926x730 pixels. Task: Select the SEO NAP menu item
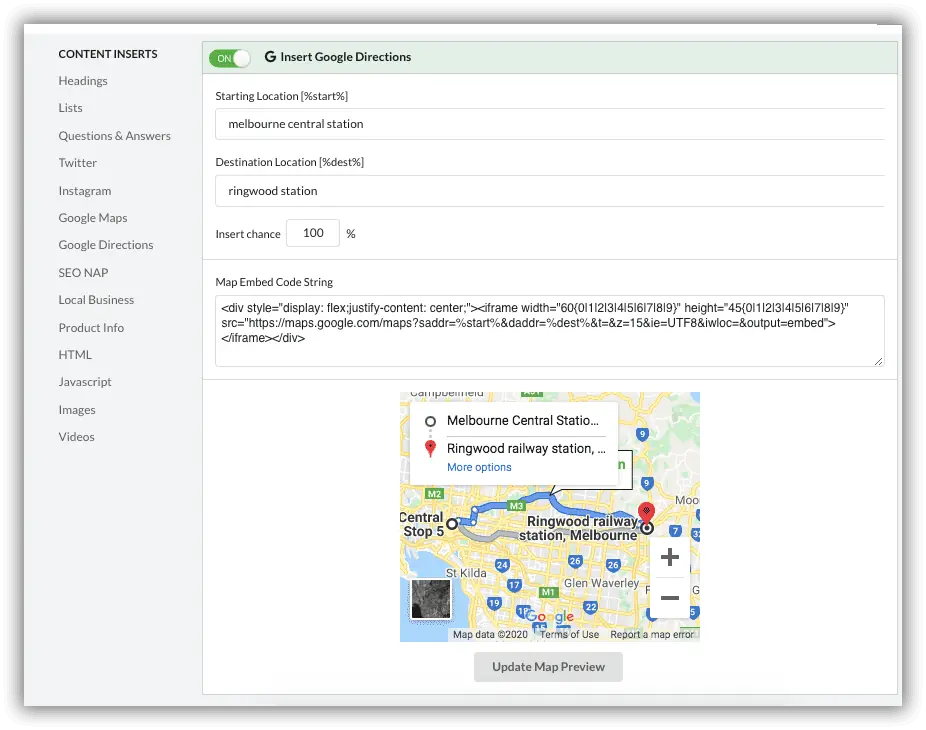click(83, 273)
